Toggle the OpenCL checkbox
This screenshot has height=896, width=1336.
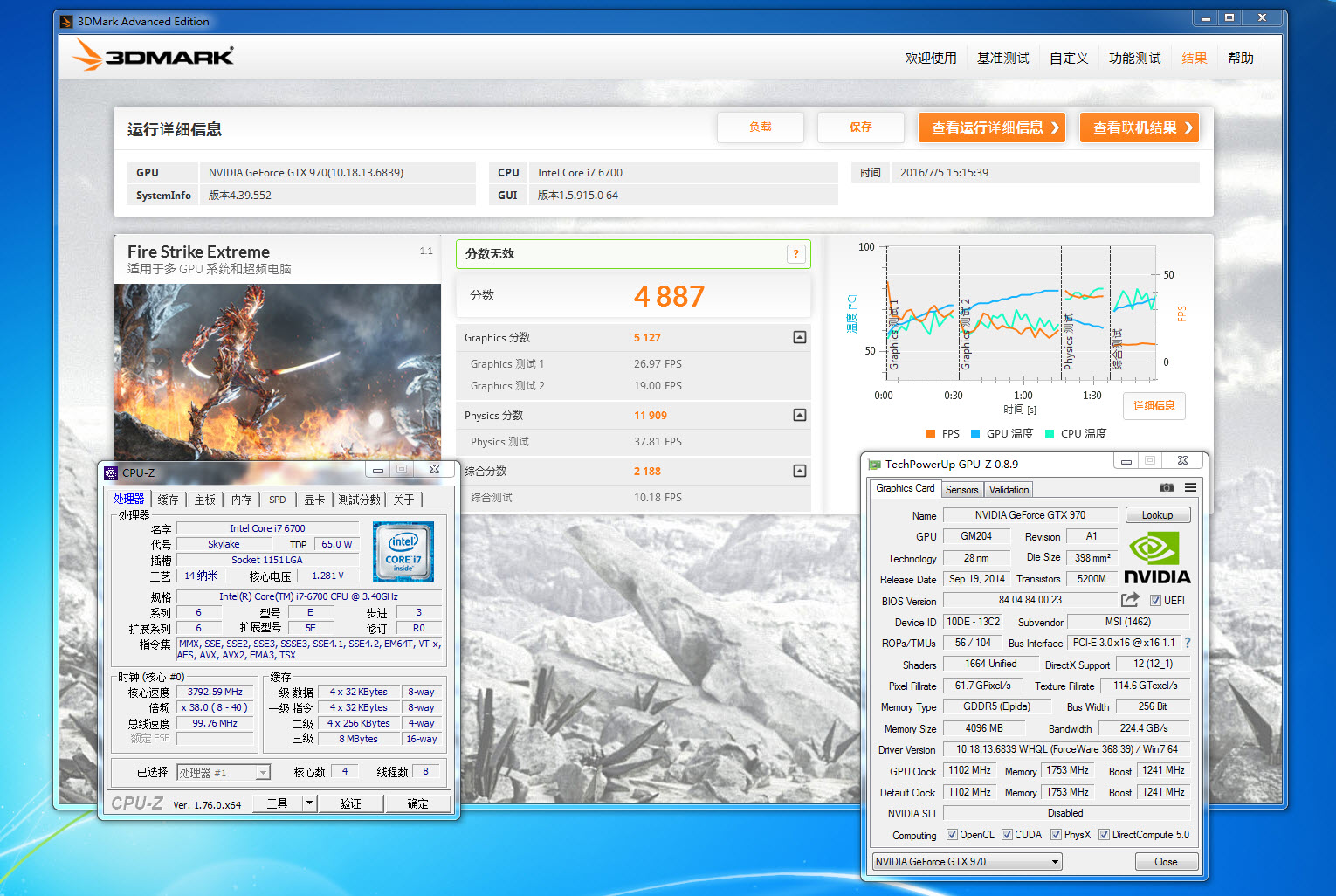coord(952,835)
